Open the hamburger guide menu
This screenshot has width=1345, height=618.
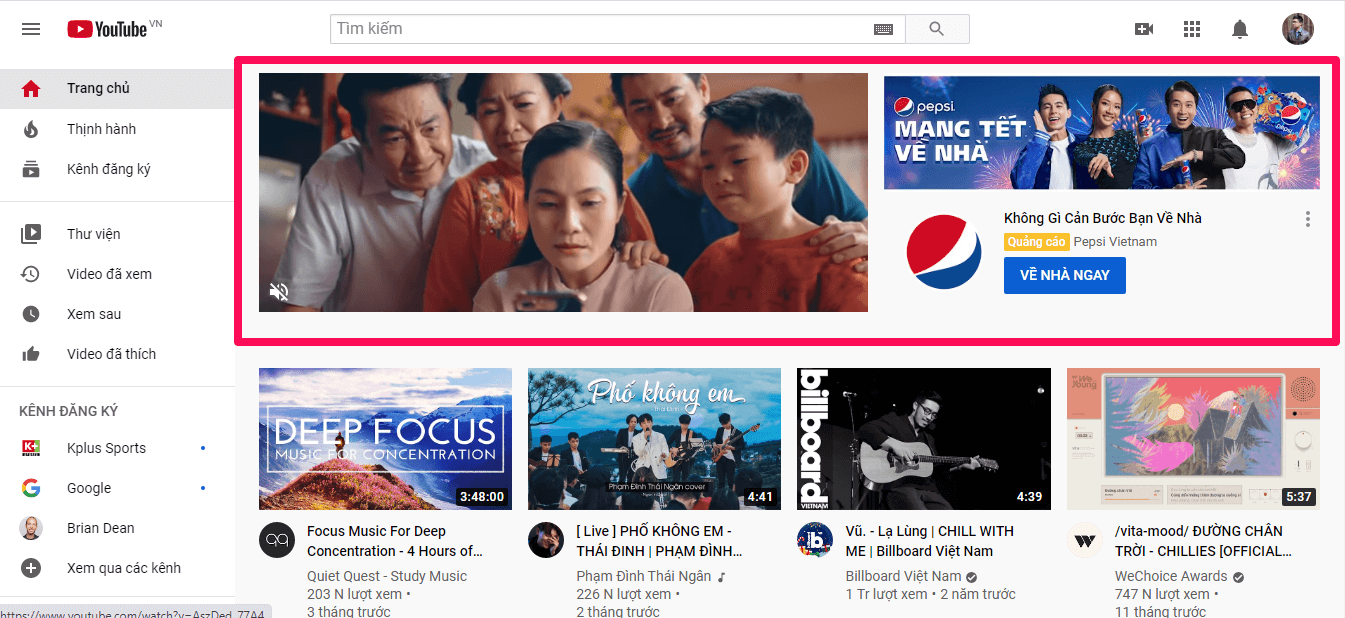(x=31, y=29)
